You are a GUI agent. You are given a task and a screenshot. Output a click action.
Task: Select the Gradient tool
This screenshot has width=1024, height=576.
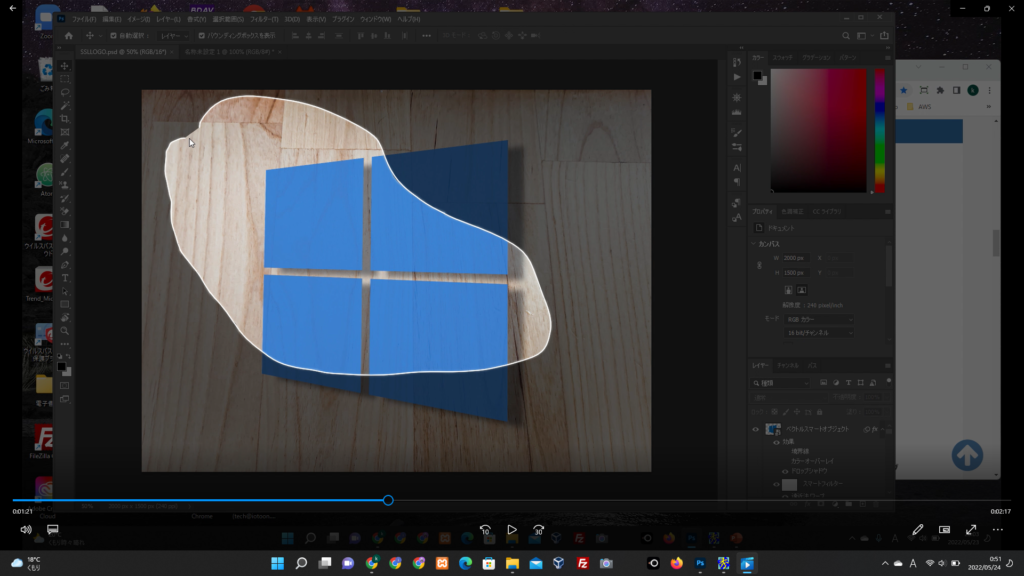pyautogui.click(x=65, y=225)
